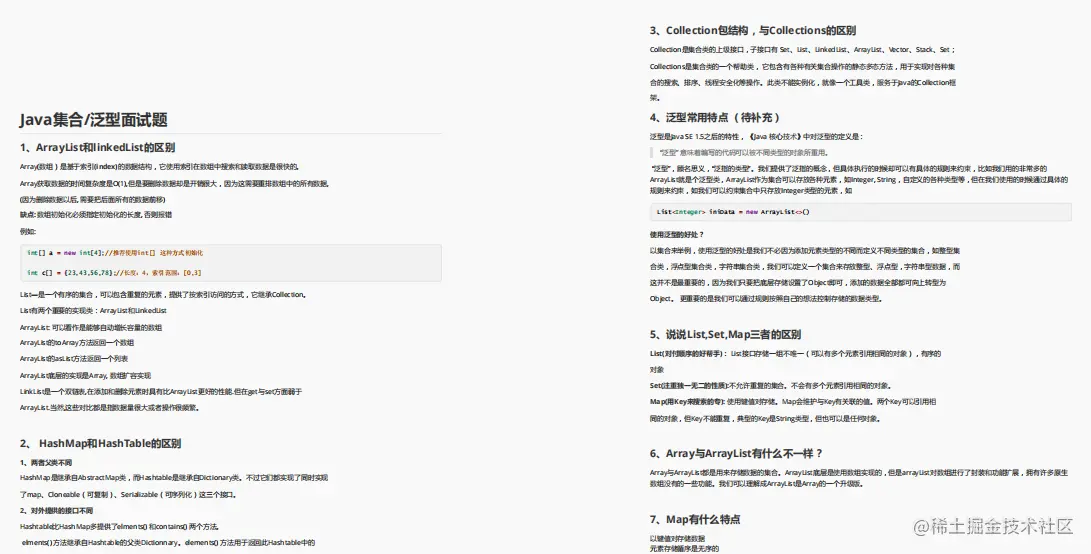1091x554 pixels.
Task: Select the line "例如:"
Action: point(28,232)
